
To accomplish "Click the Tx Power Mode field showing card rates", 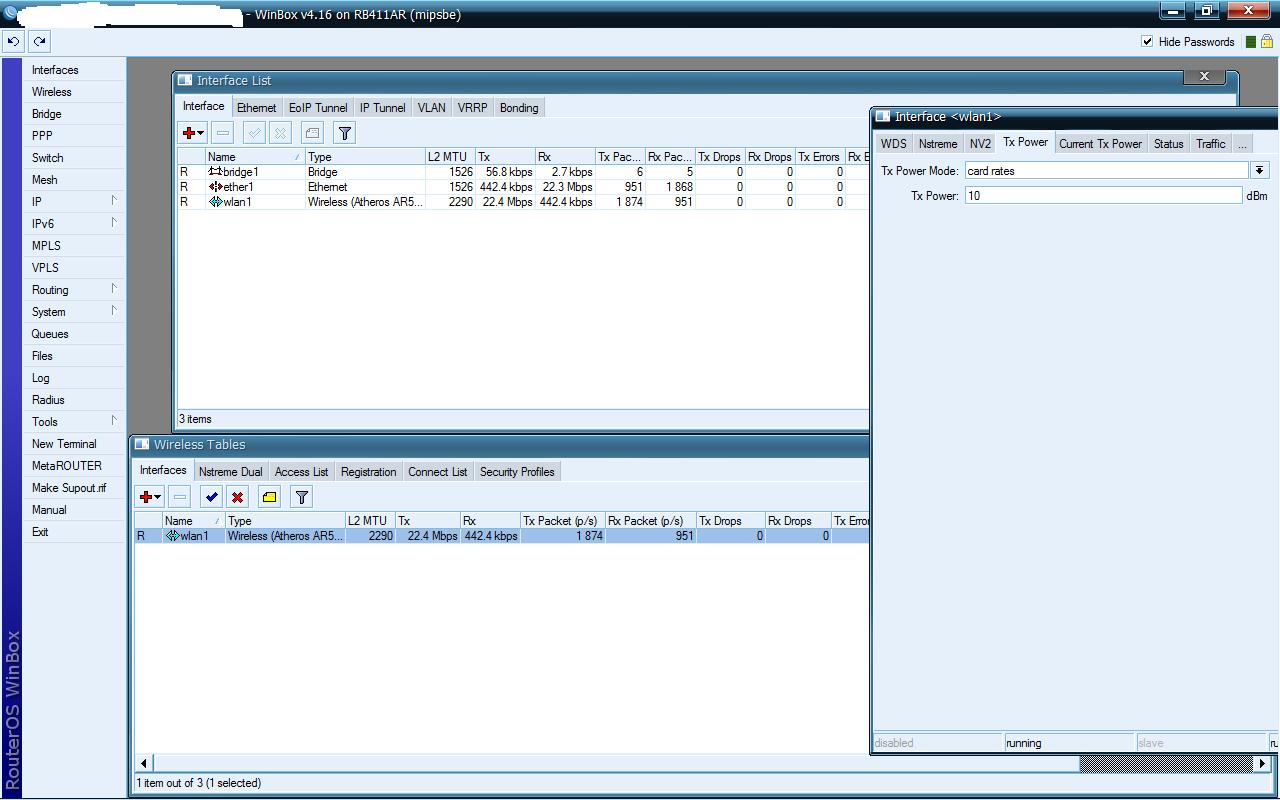I will [1107, 171].
